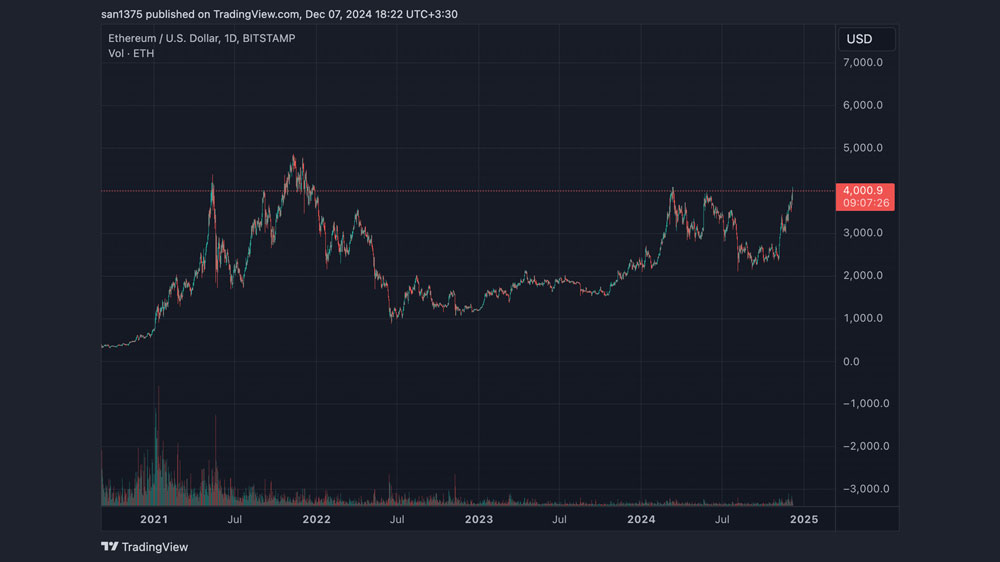The height and width of the screenshot is (562, 1000).
Task: Click the tallest volume bar in early 2021
Action: 158,445
